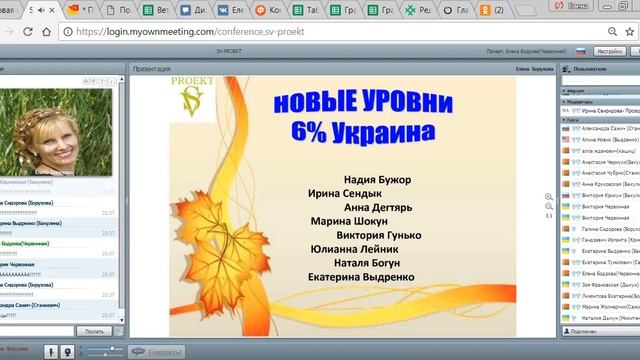Click the chat message input field
640x360 pixels.
point(37,331)
